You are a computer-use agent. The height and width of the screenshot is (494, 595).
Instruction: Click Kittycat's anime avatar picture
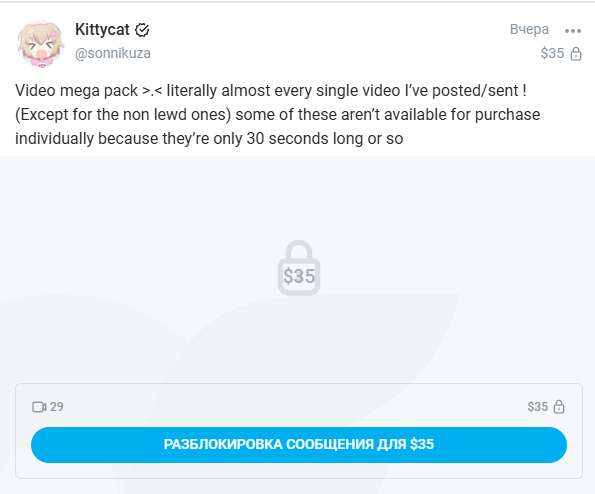click(x=41, y=44)
